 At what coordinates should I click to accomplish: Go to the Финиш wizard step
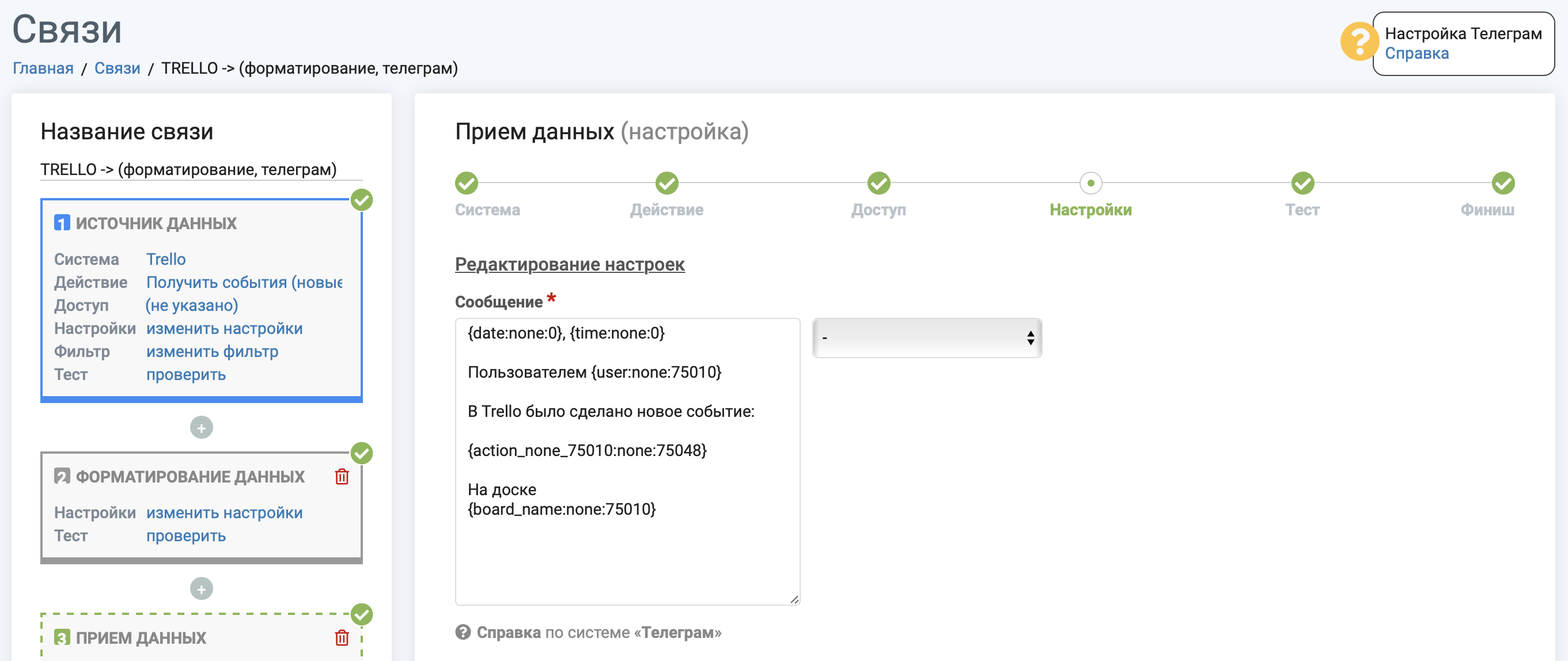[1488, 210]
